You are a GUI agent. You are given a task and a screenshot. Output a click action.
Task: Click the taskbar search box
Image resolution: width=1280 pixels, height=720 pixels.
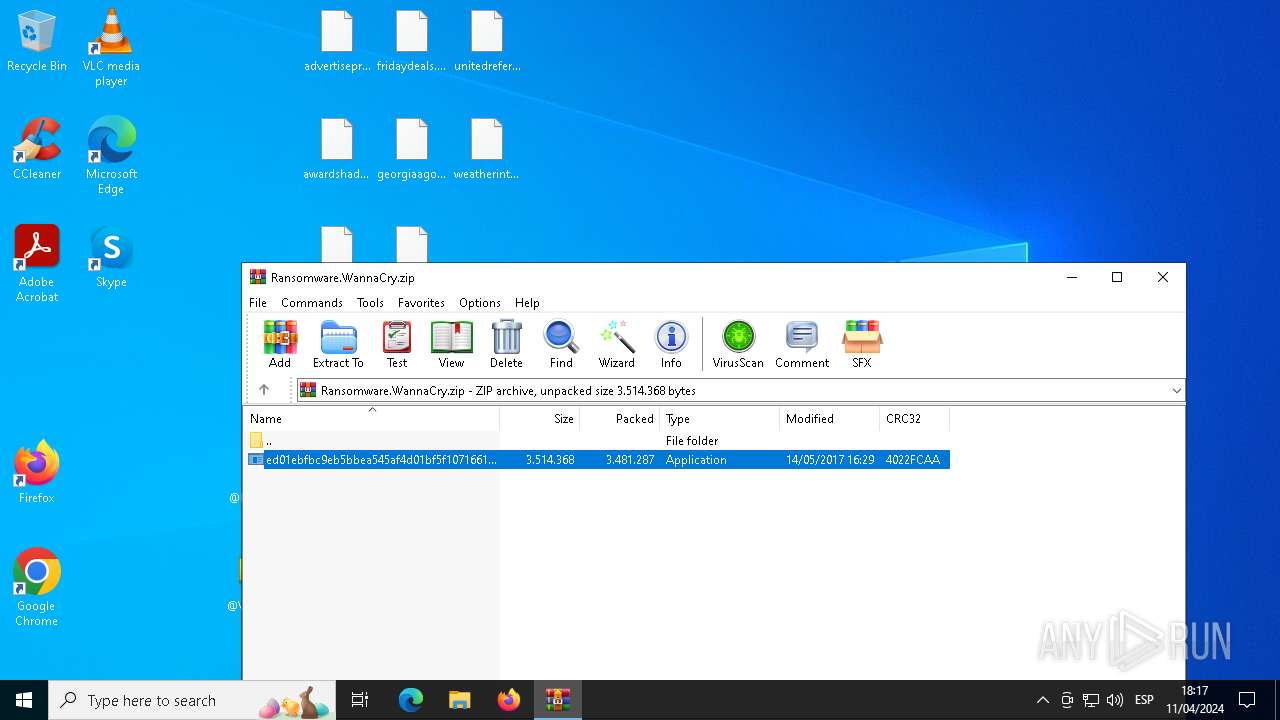(192, 700)
